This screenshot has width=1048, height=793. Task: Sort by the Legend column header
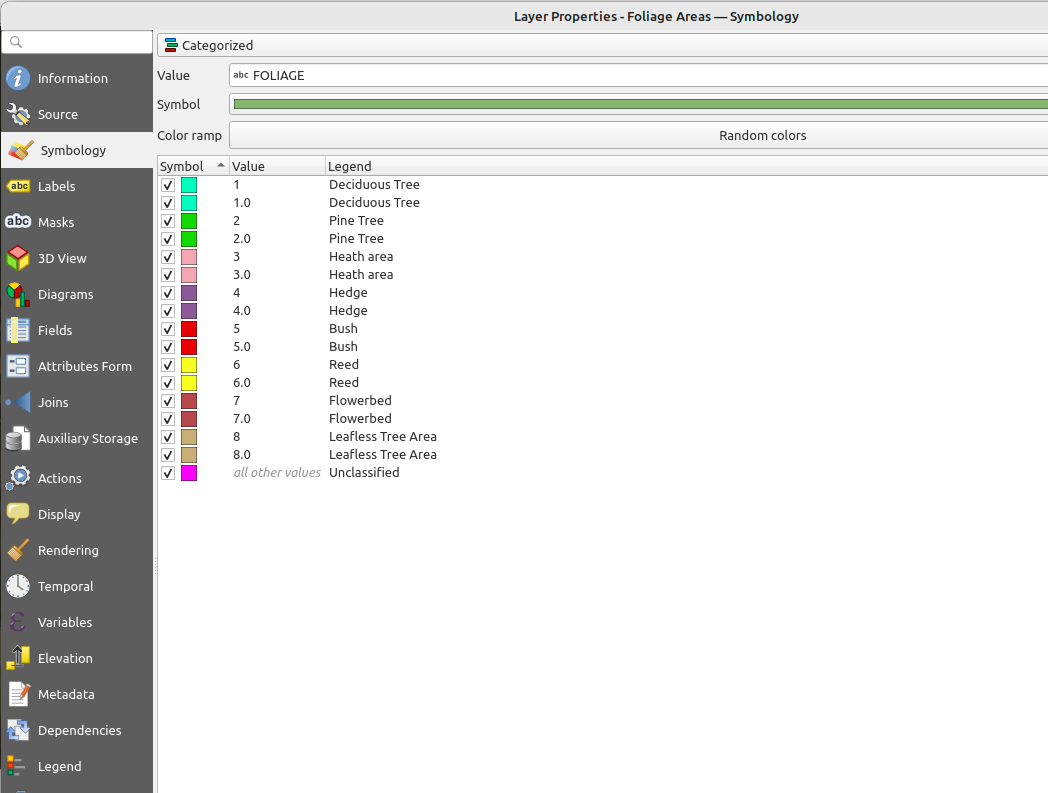349,166
